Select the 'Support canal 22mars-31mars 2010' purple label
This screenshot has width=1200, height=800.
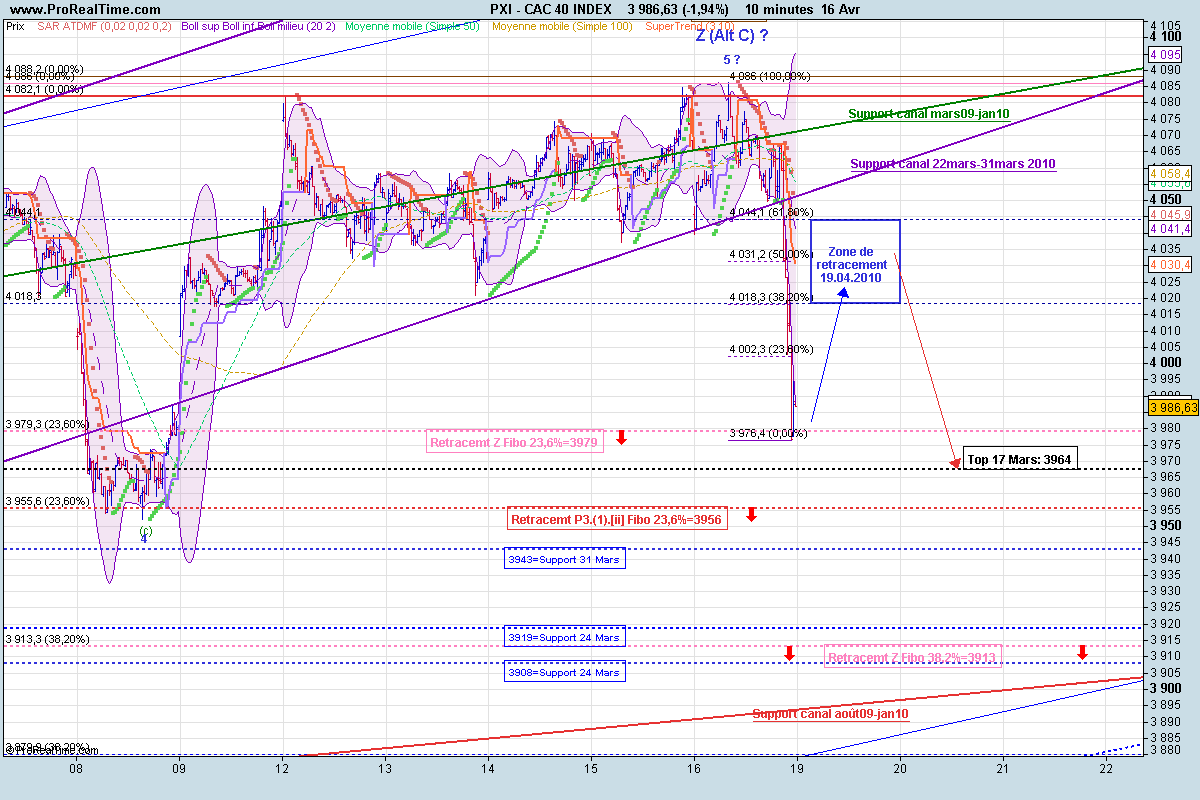point(953,164)
